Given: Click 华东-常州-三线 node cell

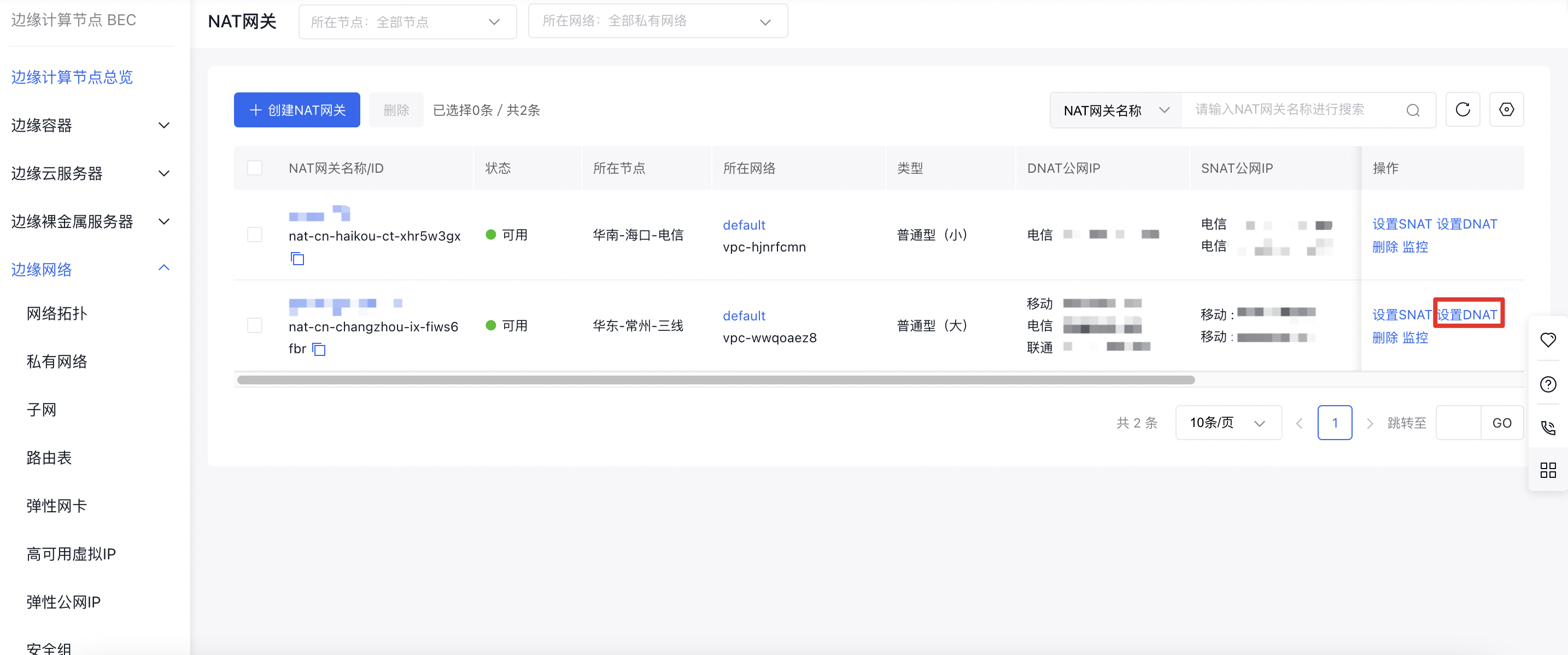Looking at the screenshot, I should click(x=638, y=326).
